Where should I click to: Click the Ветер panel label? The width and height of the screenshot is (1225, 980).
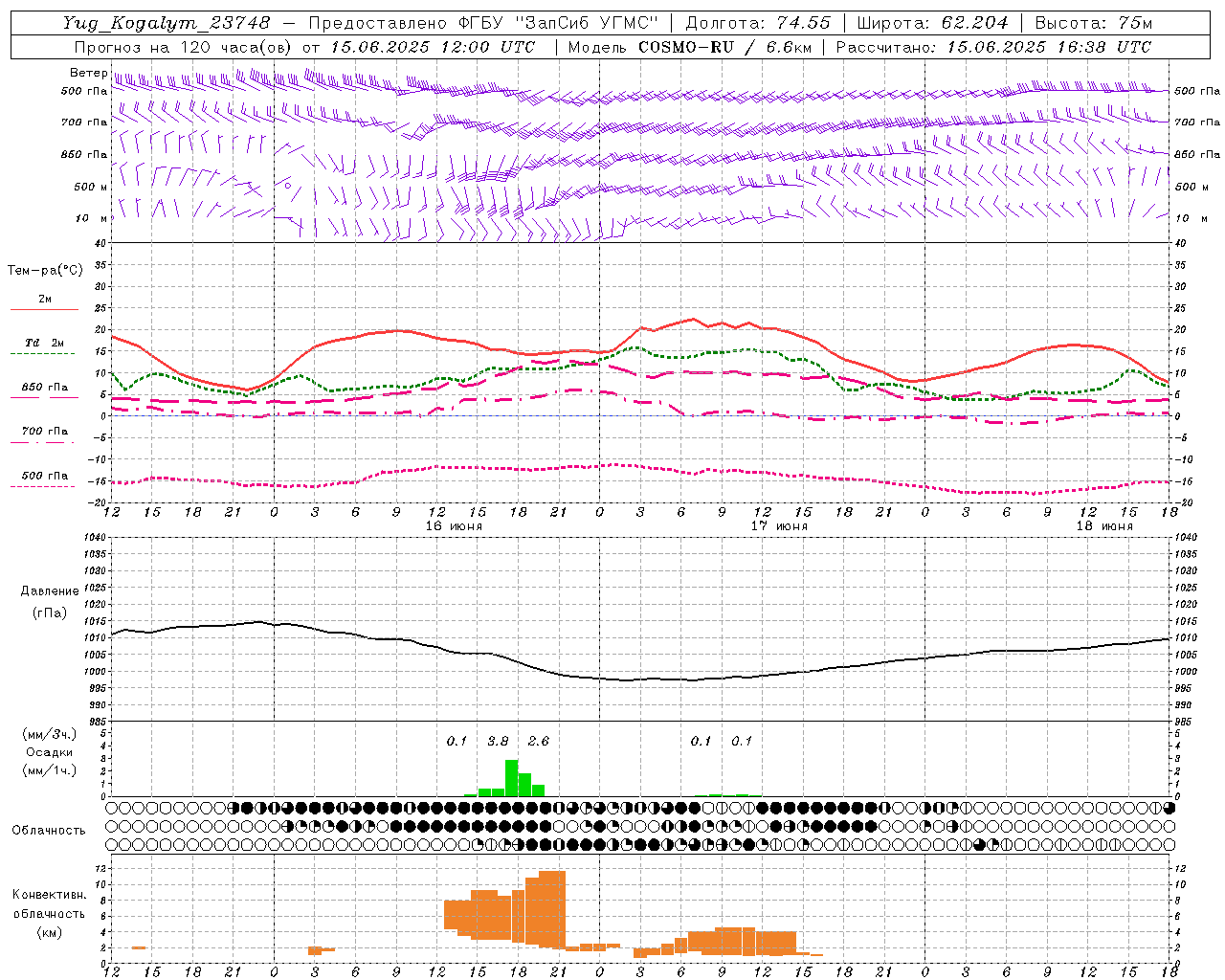coord(88,73)
